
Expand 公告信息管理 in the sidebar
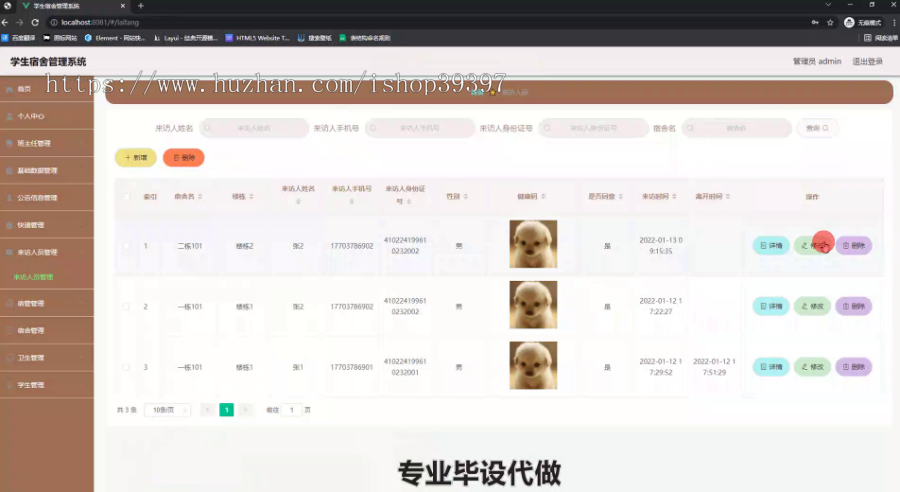(47, 197)
